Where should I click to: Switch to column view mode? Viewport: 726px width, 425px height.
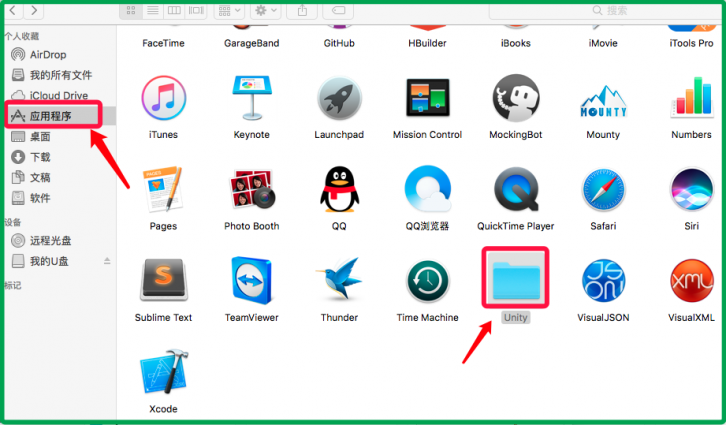tap(174, 10)
